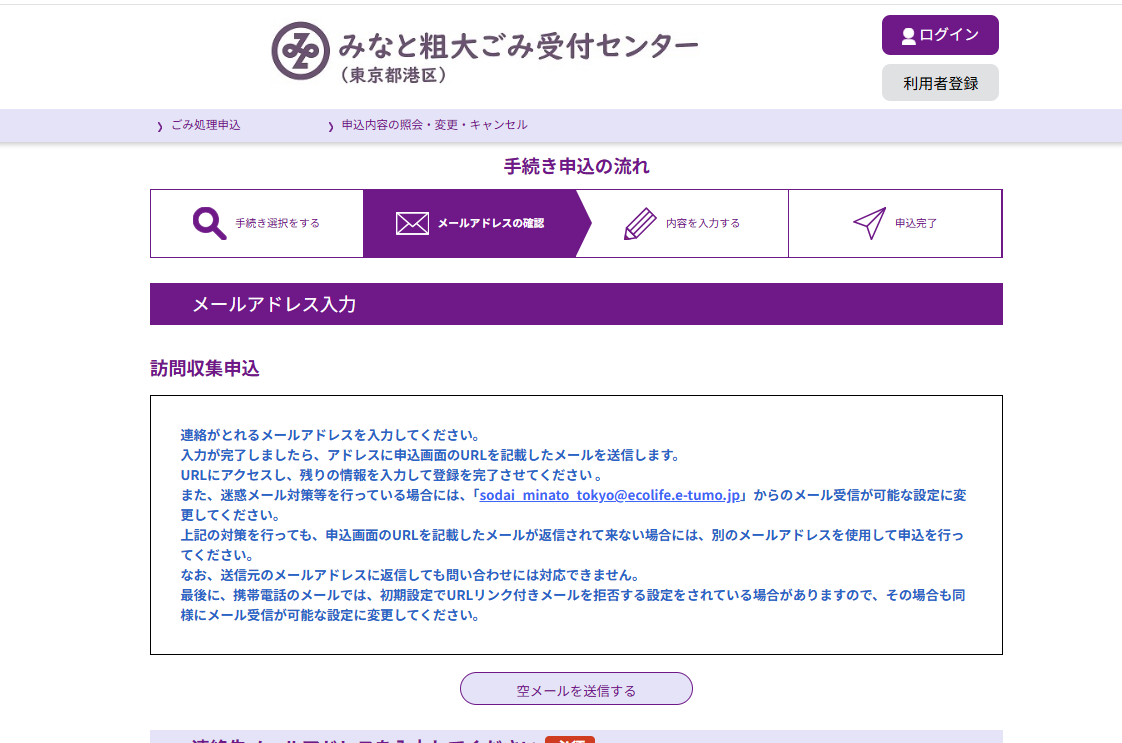Click the magnifying glass step icon

(209, 223)
